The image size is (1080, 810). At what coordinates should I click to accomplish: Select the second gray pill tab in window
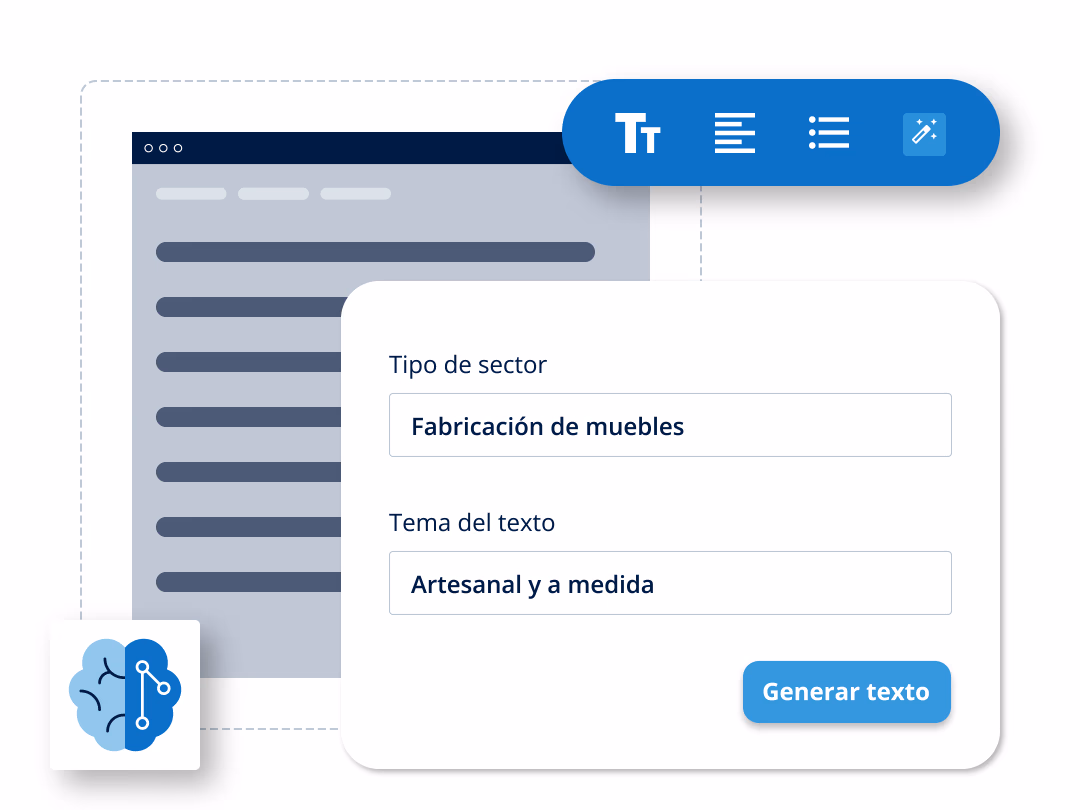click(273, 194)
